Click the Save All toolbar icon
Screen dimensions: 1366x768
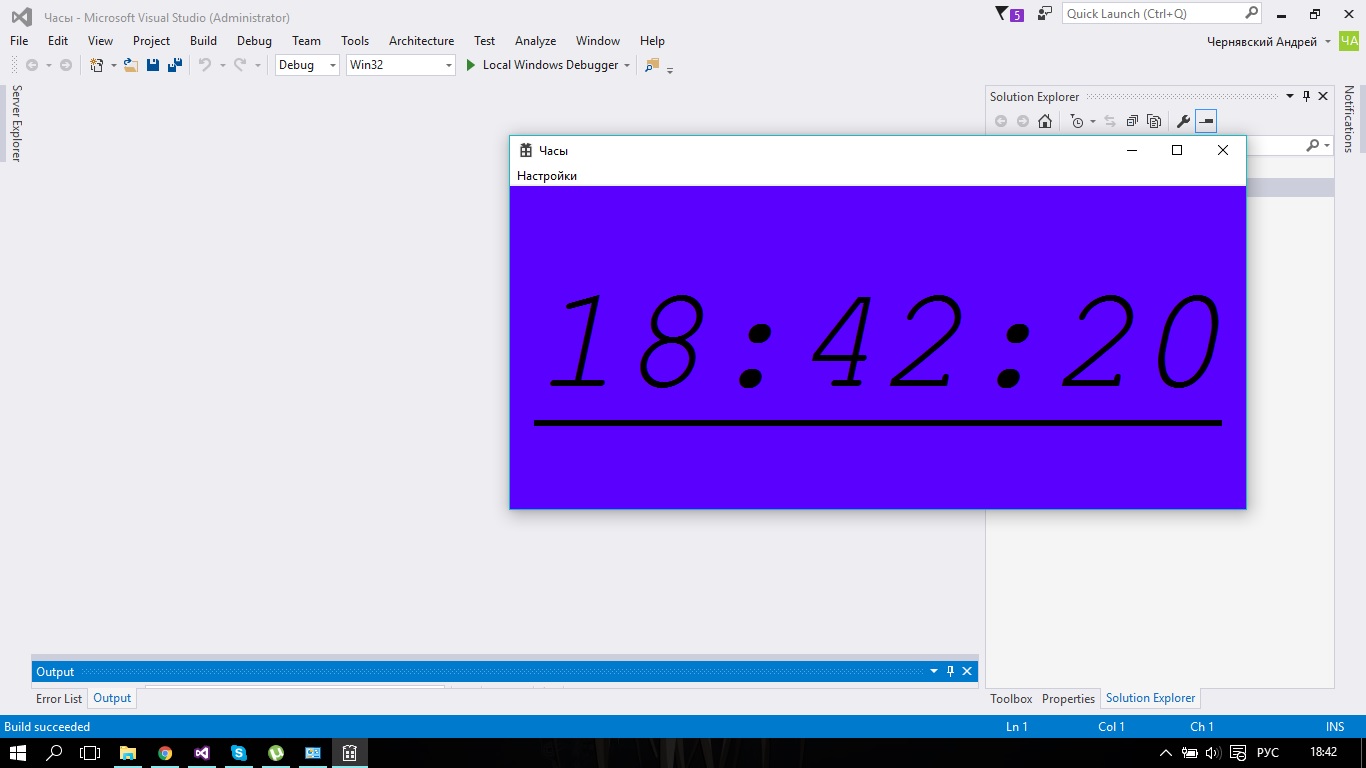click(175, 65)
